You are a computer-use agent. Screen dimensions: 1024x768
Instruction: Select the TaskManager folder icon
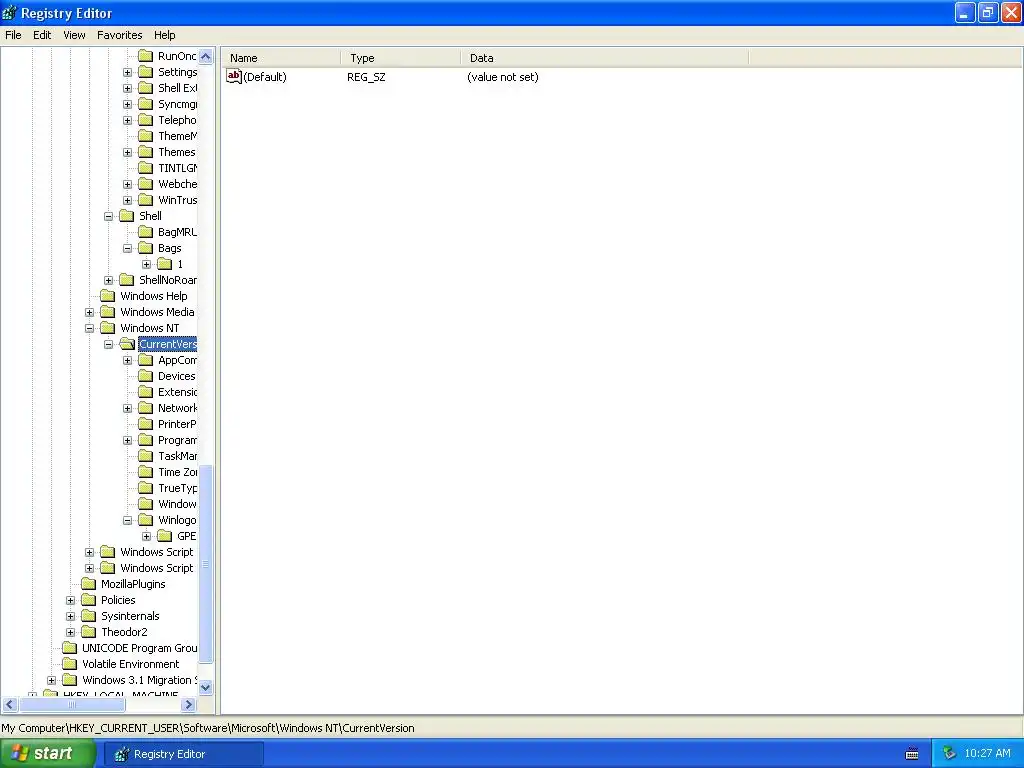146,456
